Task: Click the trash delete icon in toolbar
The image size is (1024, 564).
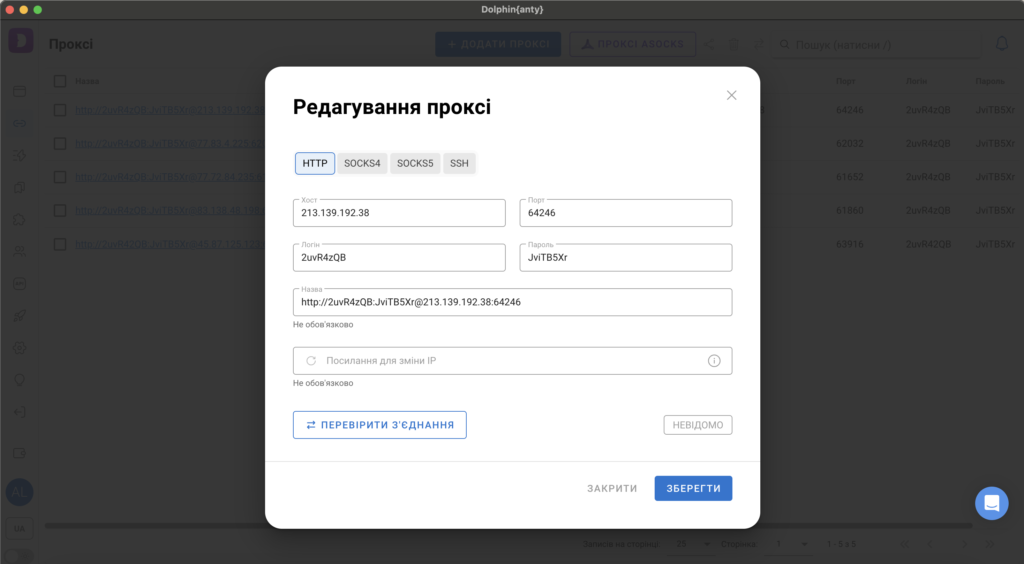Action: pos(734,44)
